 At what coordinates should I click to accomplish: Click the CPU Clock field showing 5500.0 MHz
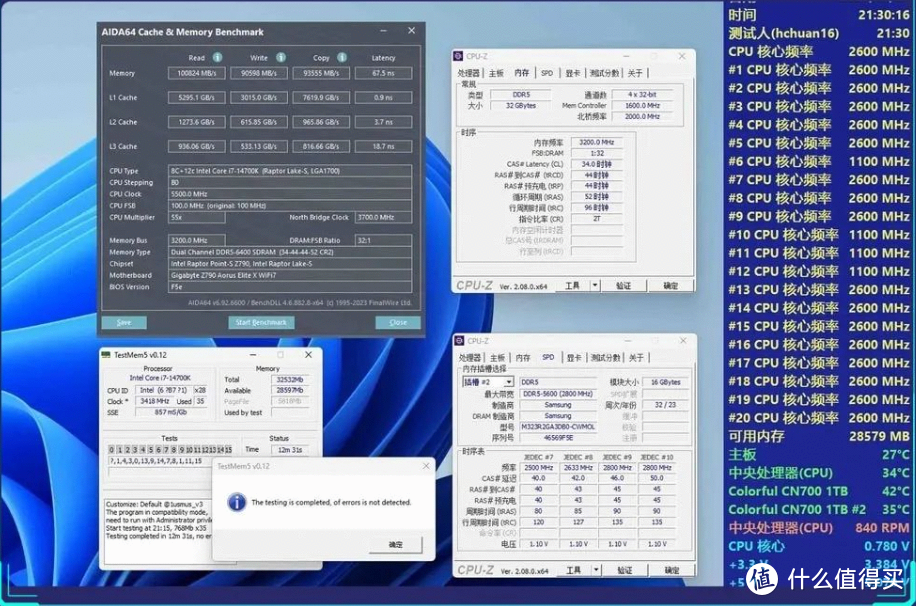pos(290,194)
